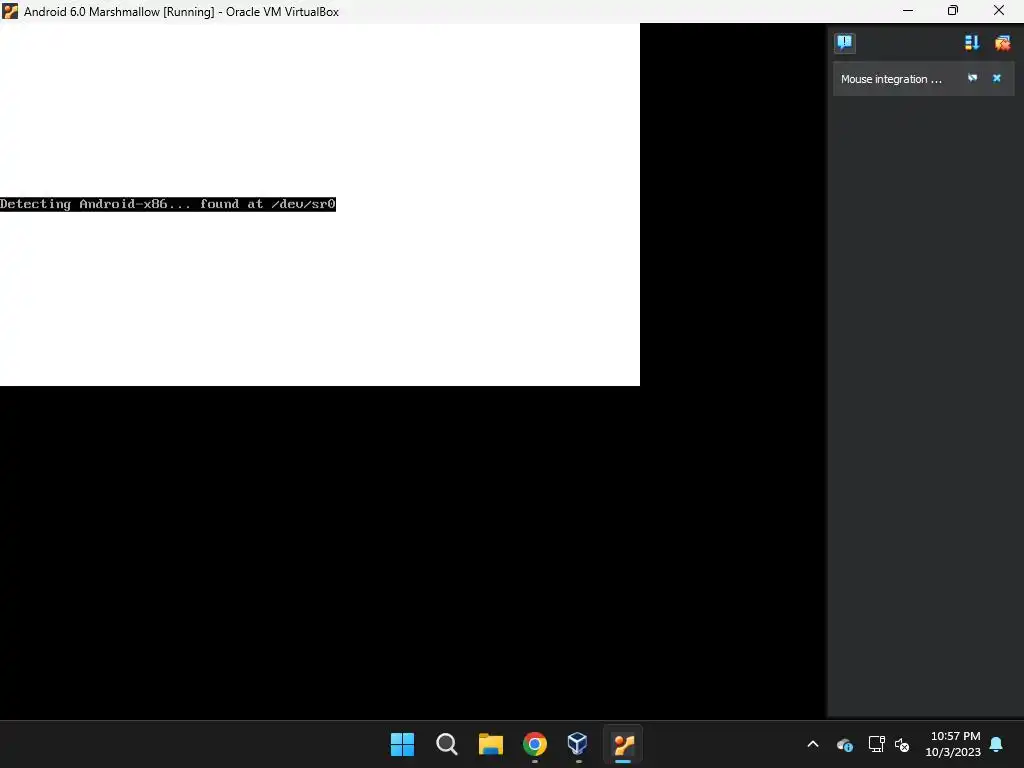Expand the Mouse integration notification text
The width and height of the screenshot is (1024, 768).
pyautogui.click(x=891, y=79)
